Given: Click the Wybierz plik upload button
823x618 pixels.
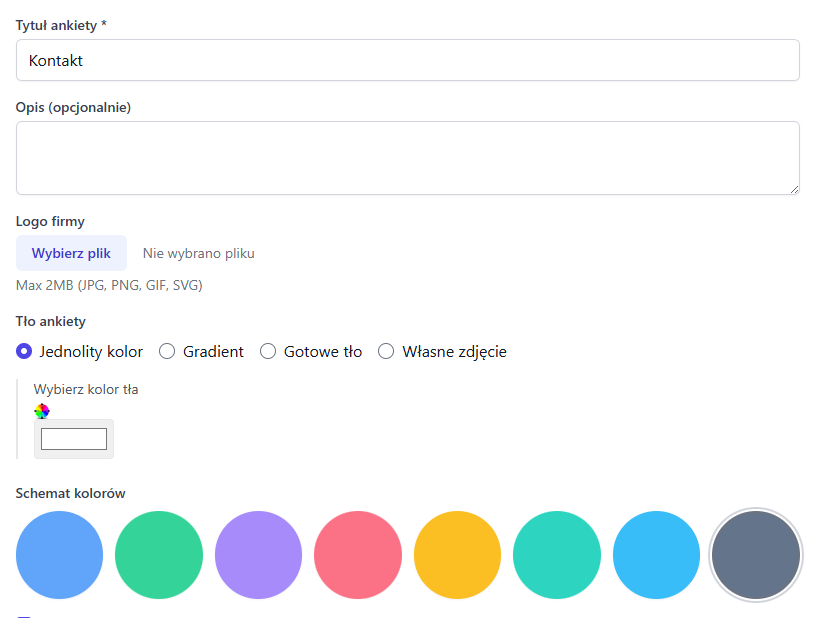Looking at the screenshot, I should click(71, 252).
